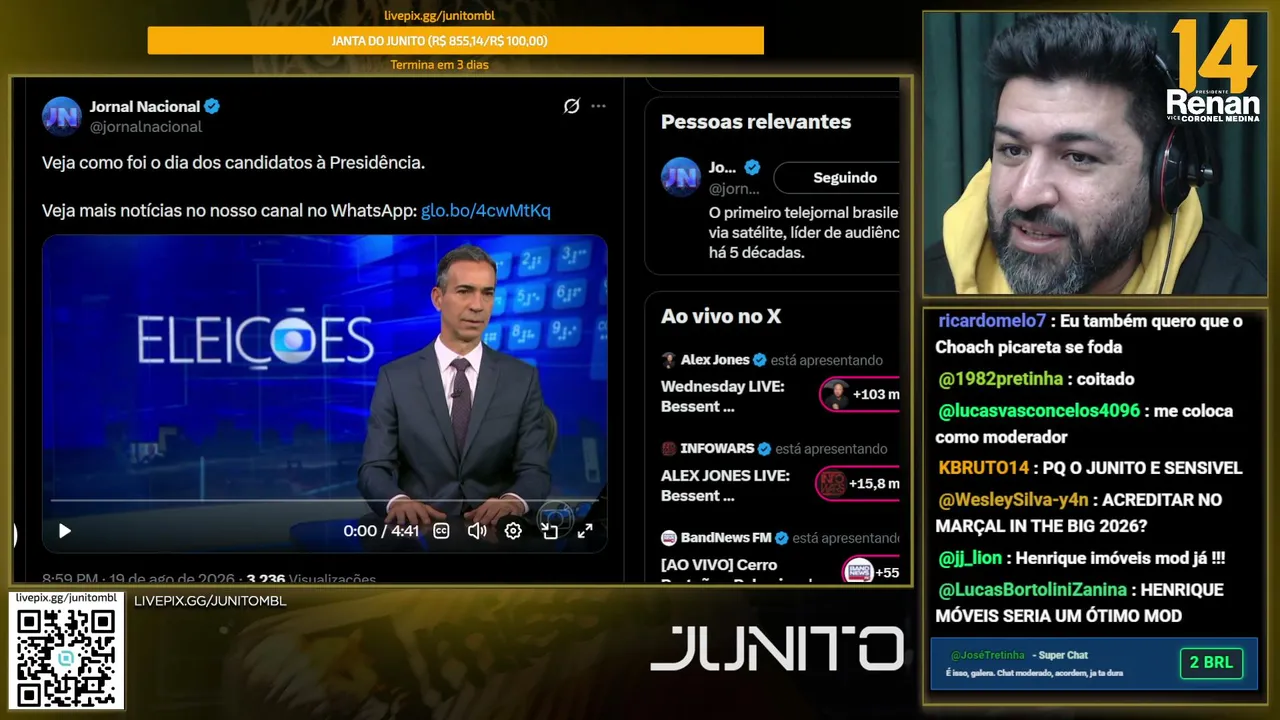The width and height of the screenshot is (1280, 720).
Task: Click the chat username @1982pretinha
Action: tap(1000, 379)
